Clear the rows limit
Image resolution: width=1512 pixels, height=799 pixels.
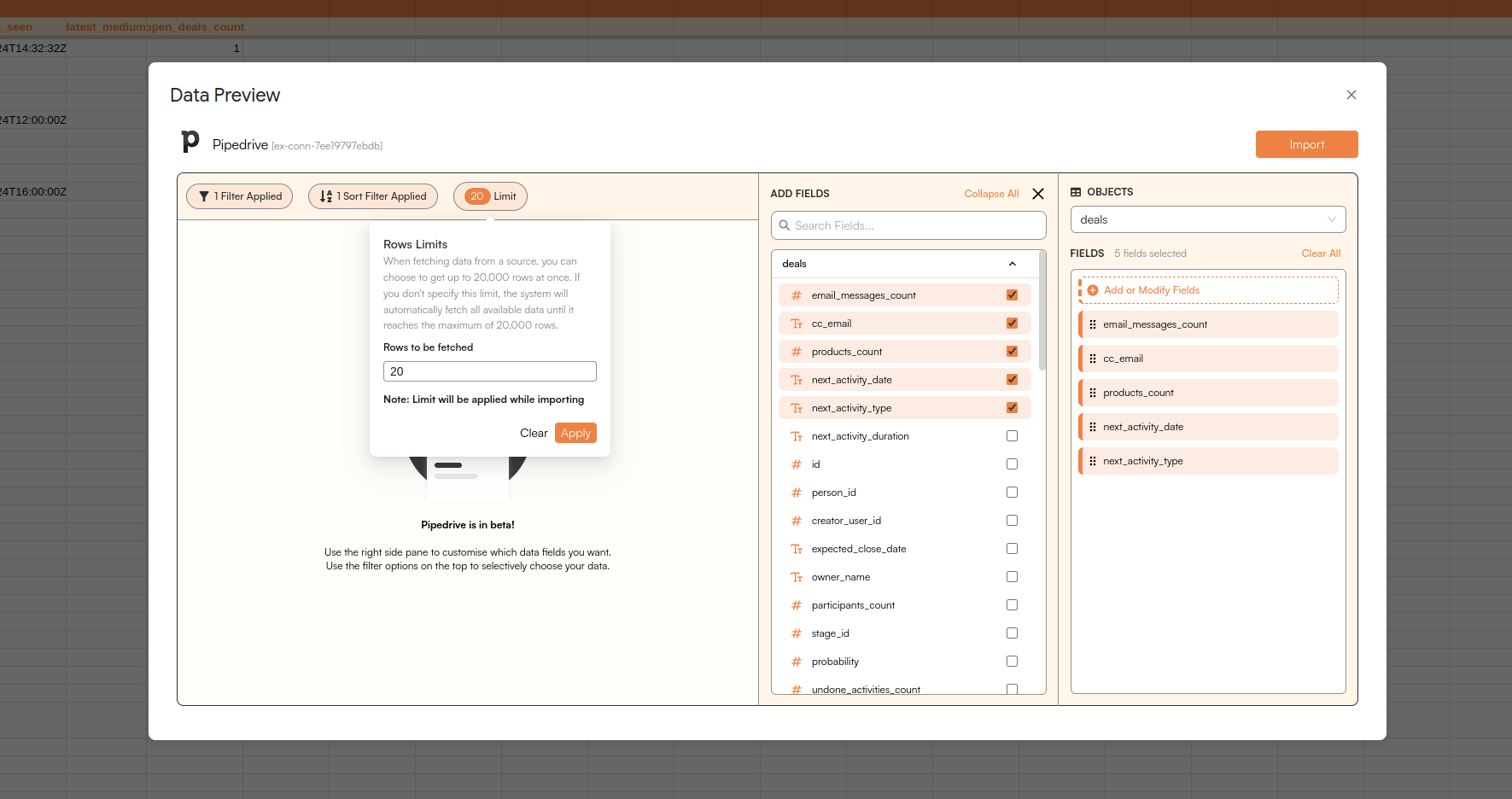coord(534,433)
